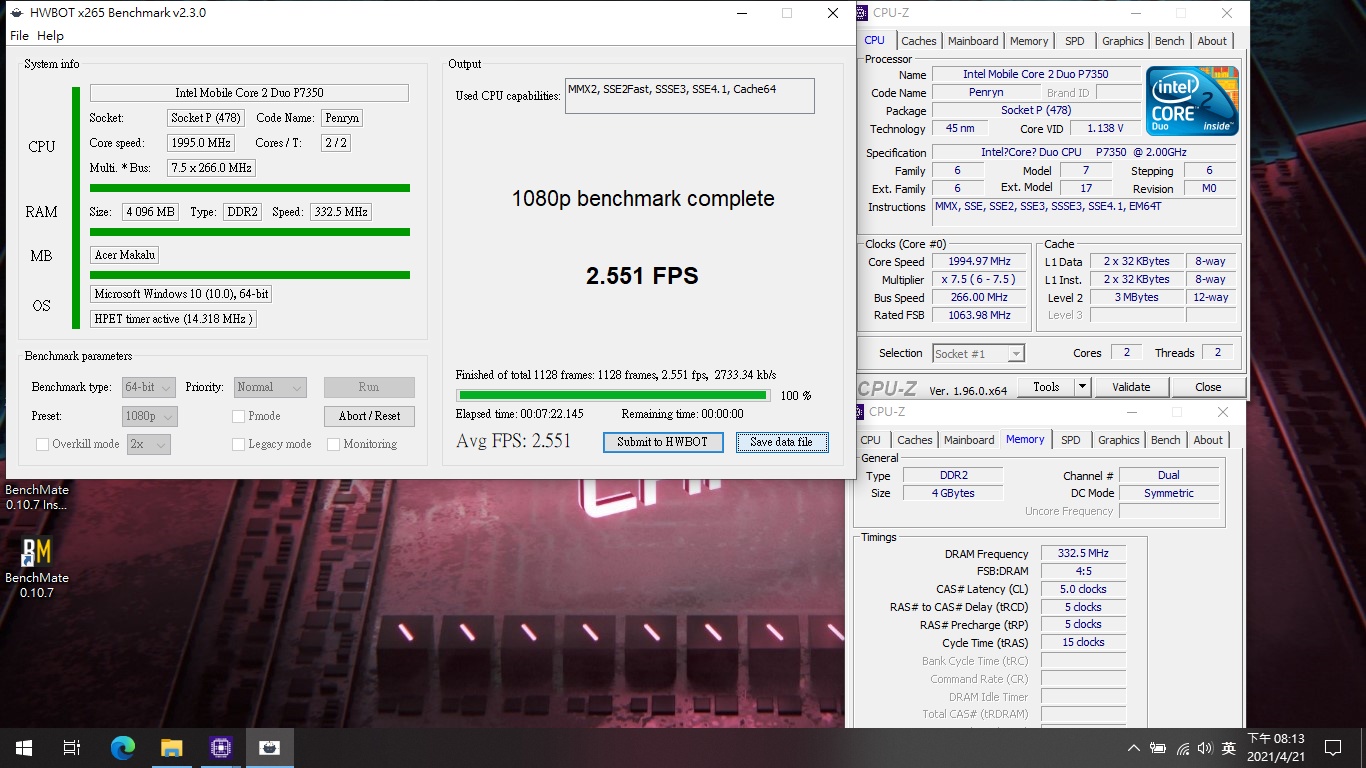
Task: Click the Close button in CPU-Z
Action: [x=1208, y=387]
